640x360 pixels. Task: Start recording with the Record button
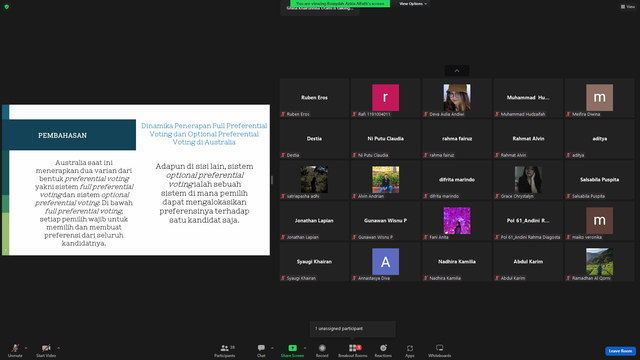pyautogui.click(x=322, y=350)
